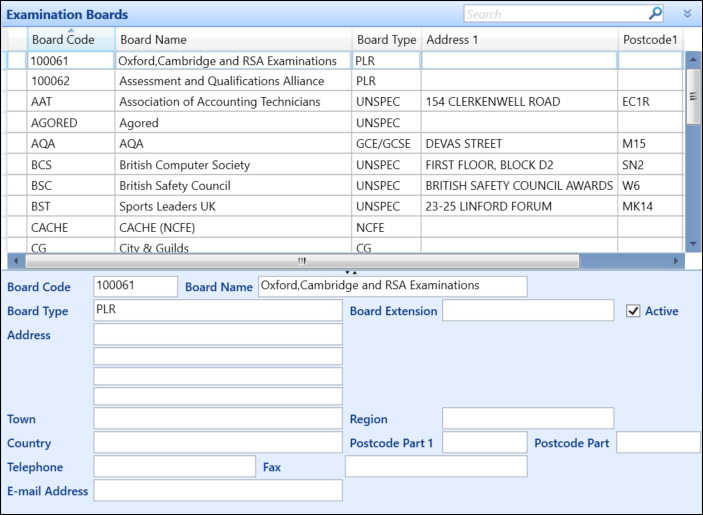This screenshot has width=703, height=515.
Task: Click Assessment and Qualifications Alliance cell
Action: [x=233, y=81]
